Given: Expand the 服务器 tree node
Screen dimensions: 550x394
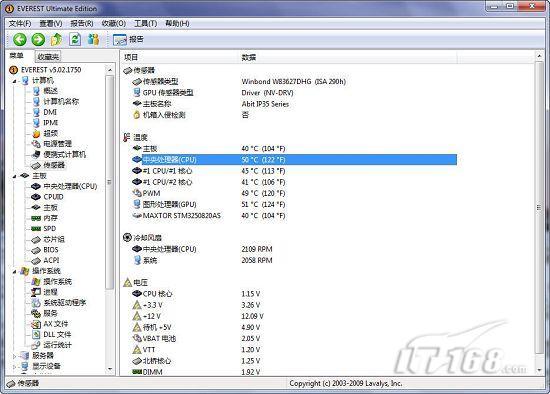Looking at the screenshot, I should (14, 356).
